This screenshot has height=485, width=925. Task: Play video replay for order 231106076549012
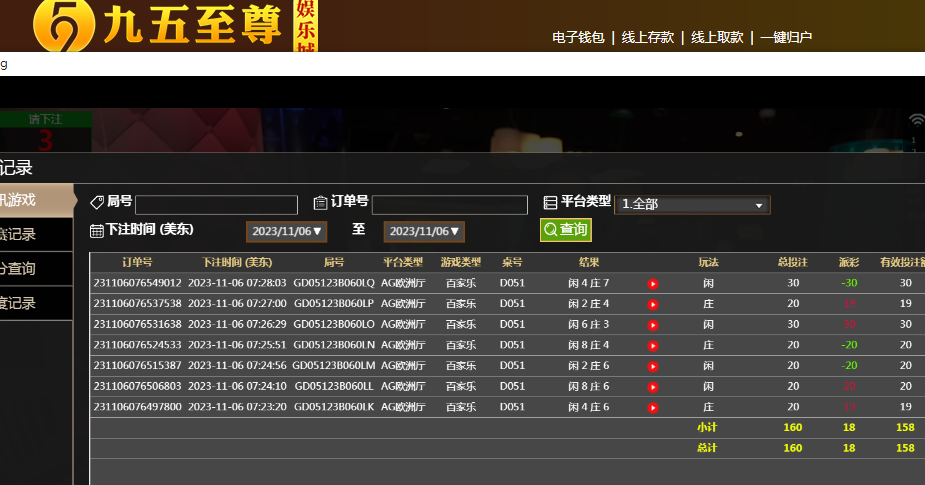pyautogui.click(x=652, y=284)
